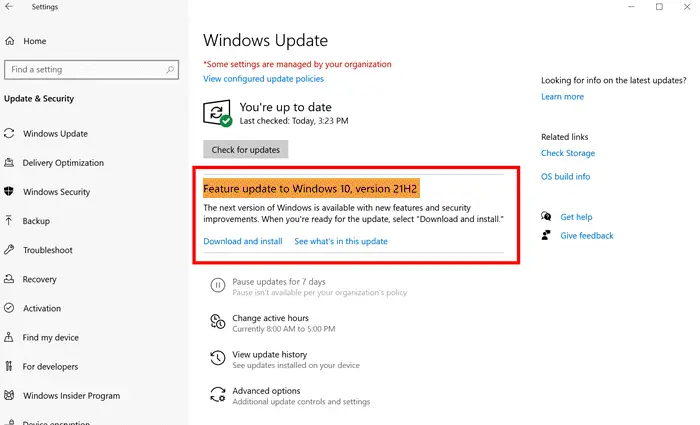Click the Delivery Optimization icon
The image size is (700, 425).
pyautogui.click(x=9, y=162)
